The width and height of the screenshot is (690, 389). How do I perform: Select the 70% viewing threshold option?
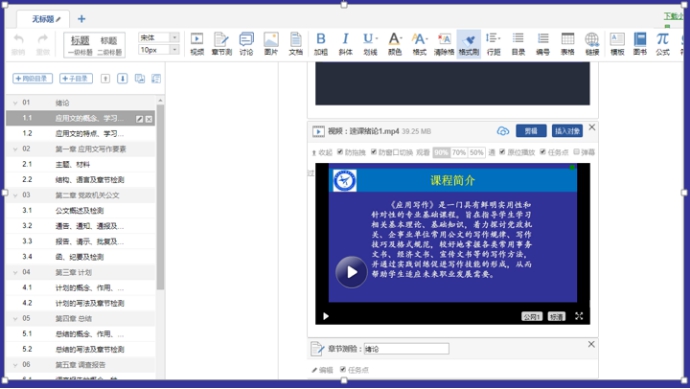(x=459, y=152)
